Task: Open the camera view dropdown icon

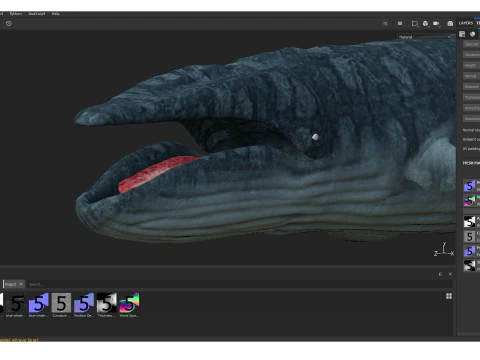Action: point(436,23)
